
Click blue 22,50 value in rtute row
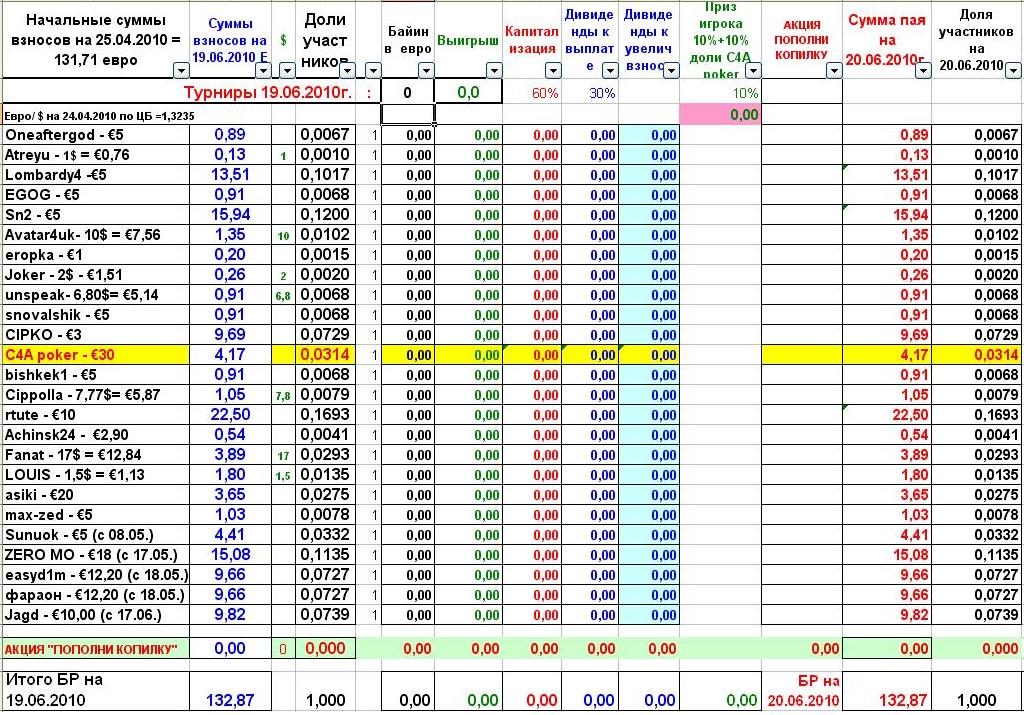click(x=231, y=415)
